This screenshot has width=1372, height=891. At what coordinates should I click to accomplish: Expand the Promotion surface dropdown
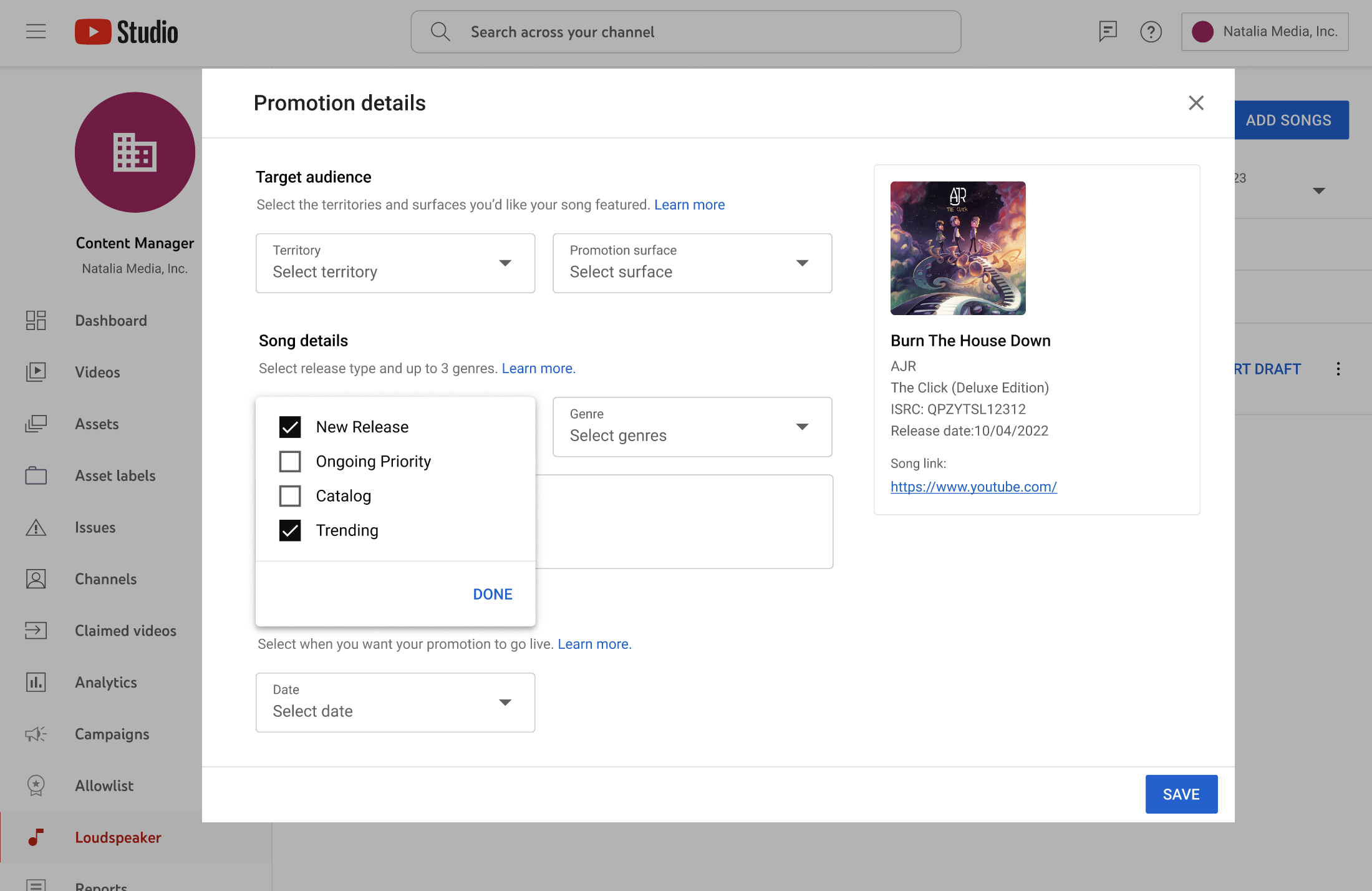[692, 263]
